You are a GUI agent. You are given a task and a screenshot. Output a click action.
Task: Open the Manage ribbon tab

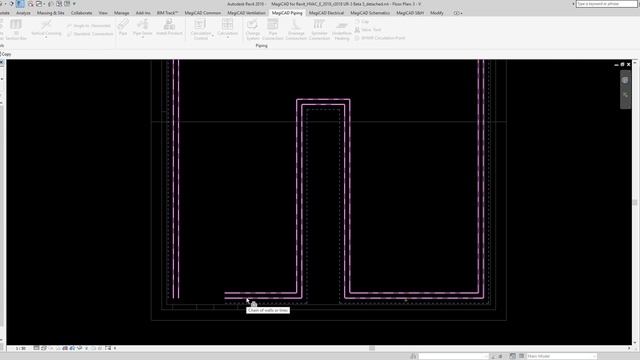pyautogui.click(x=121, y=13)
